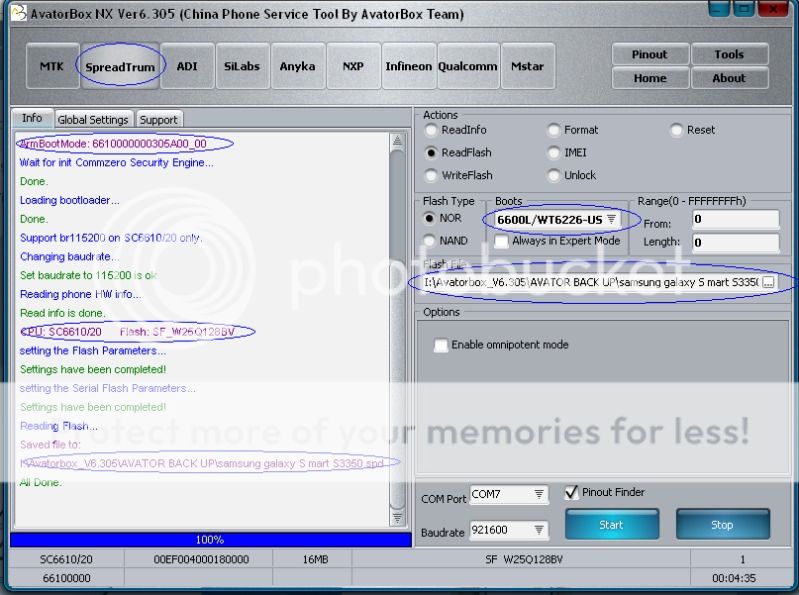Click status bar cell '00EF004000180000'
The width and height of the screenshot is (799, 595).
coord(201,559)
